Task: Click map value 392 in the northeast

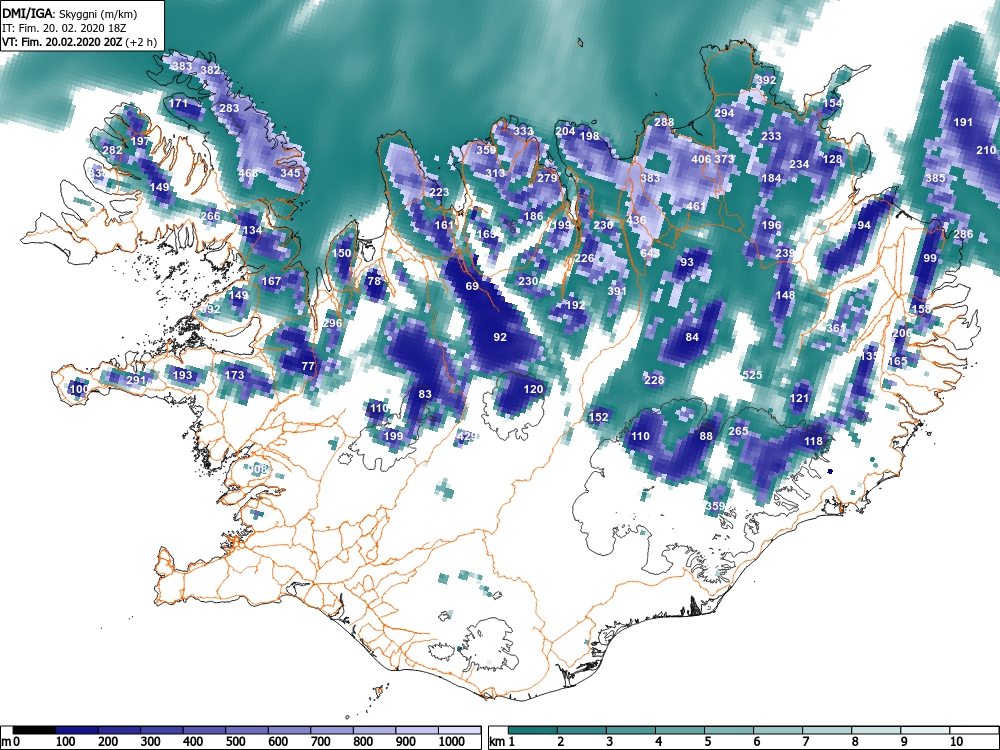Action: tap(766, 80)
